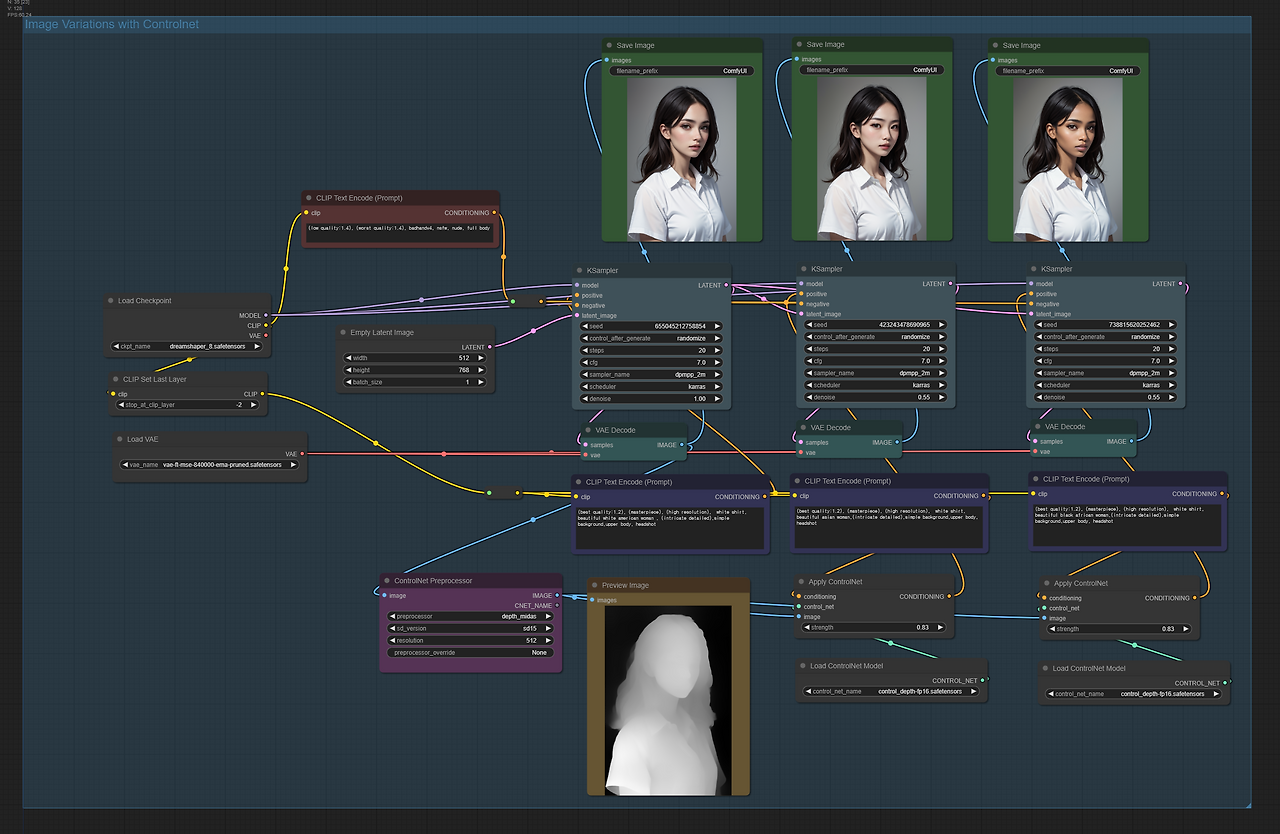Collapse the rightmost KSampler node
Screen dimensions: 1280x834
[x=1033, y=268]
